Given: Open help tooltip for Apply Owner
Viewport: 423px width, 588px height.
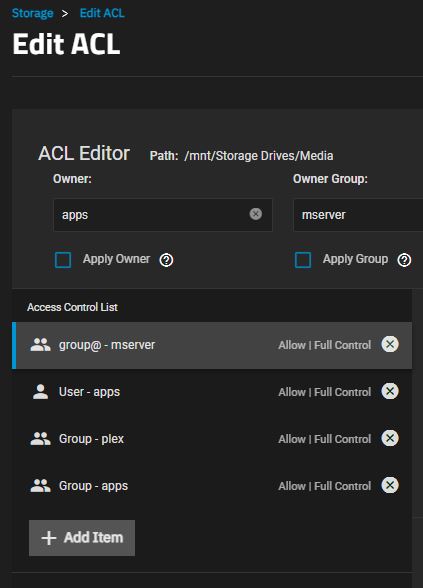Looking at the screenshot, I should click(166, 260).
